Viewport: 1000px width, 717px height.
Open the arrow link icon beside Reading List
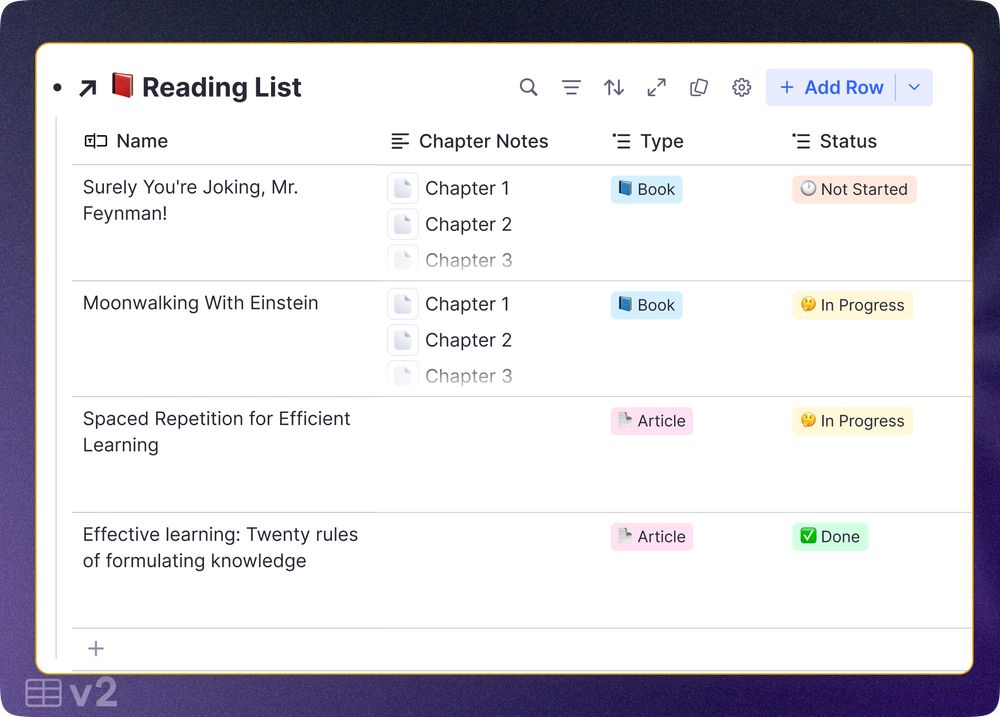pyautogui.click(x=88, y=88)
